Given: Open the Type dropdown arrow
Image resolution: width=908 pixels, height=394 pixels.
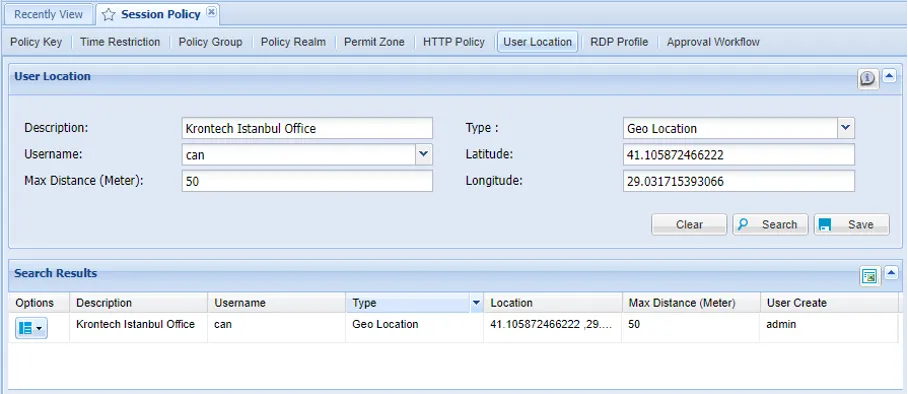Looking at the screenshot, I should coord(846,128).
